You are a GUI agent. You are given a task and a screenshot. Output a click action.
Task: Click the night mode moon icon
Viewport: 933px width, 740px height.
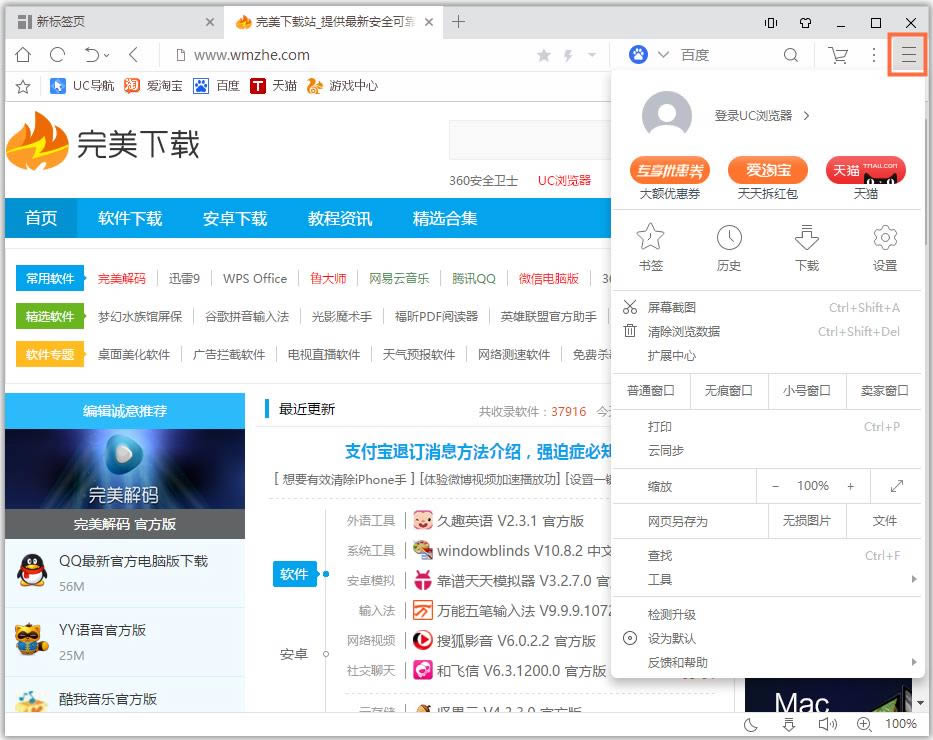click(x=751, y=724)
